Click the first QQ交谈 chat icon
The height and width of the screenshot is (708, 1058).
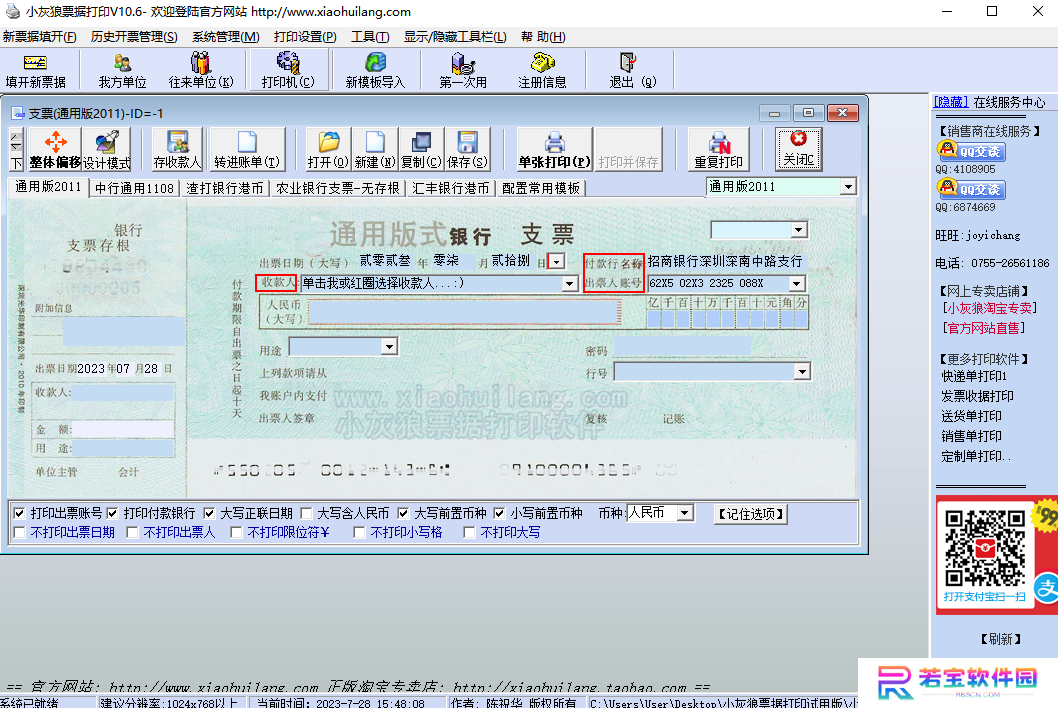[x=971, y=151]
